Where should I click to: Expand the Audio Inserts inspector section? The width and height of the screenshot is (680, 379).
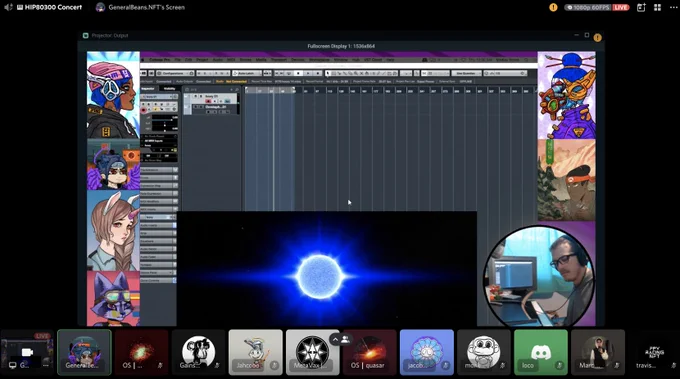coord(158,225)
